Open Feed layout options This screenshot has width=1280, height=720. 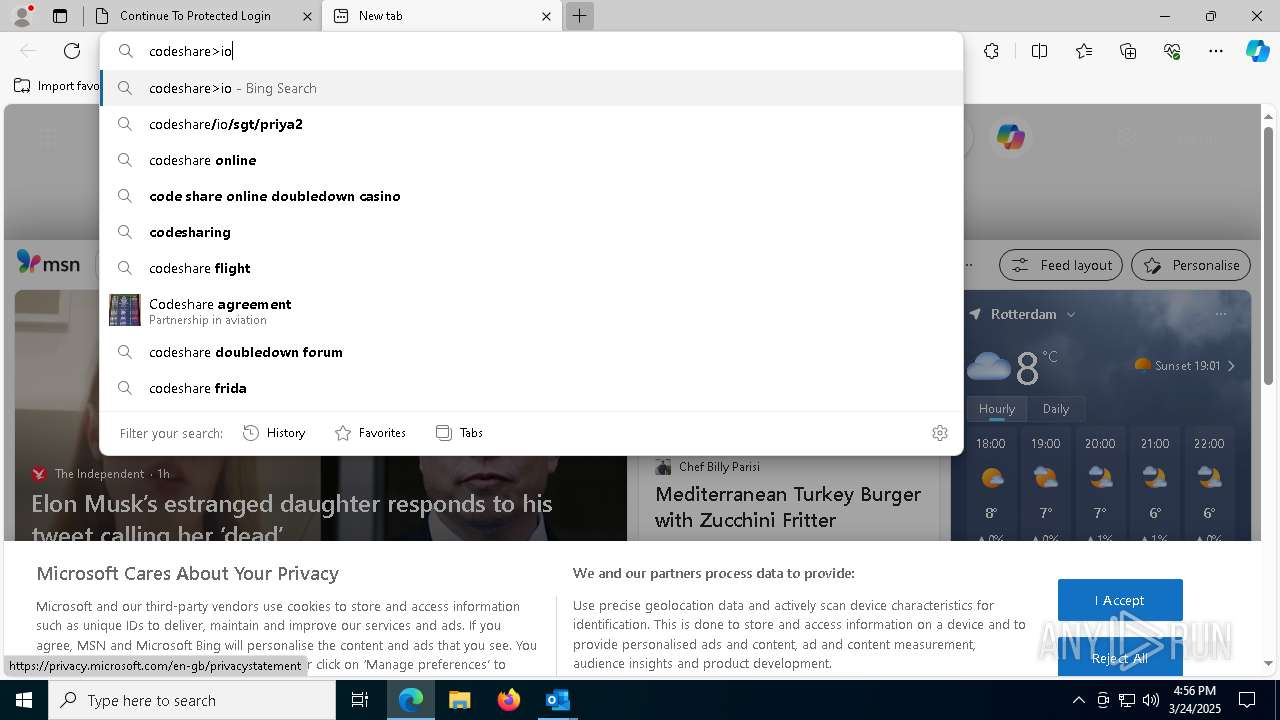pyautogui.click(x=1061, y=265)
